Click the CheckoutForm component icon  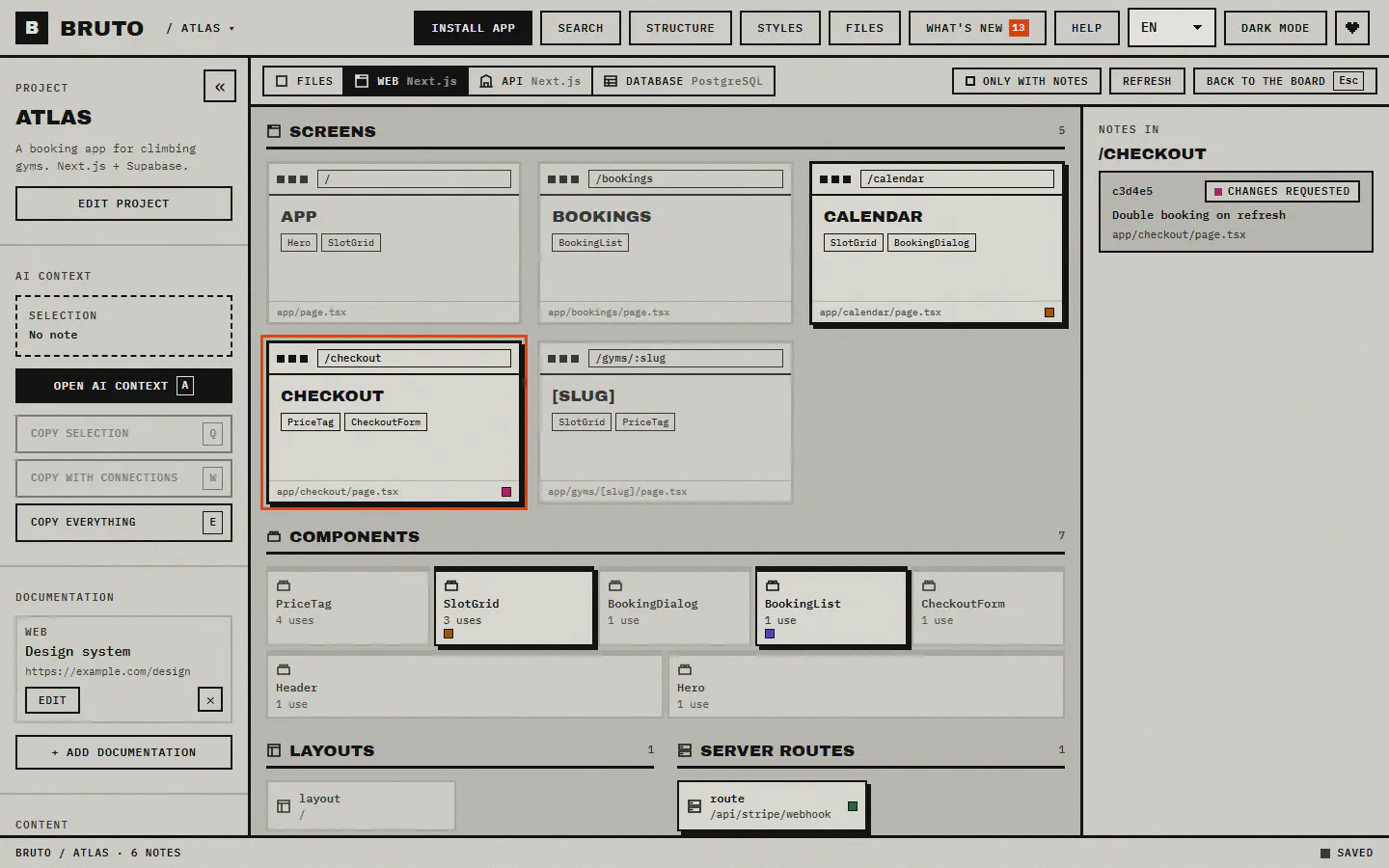pyautogui.click(x=929, y=585)
